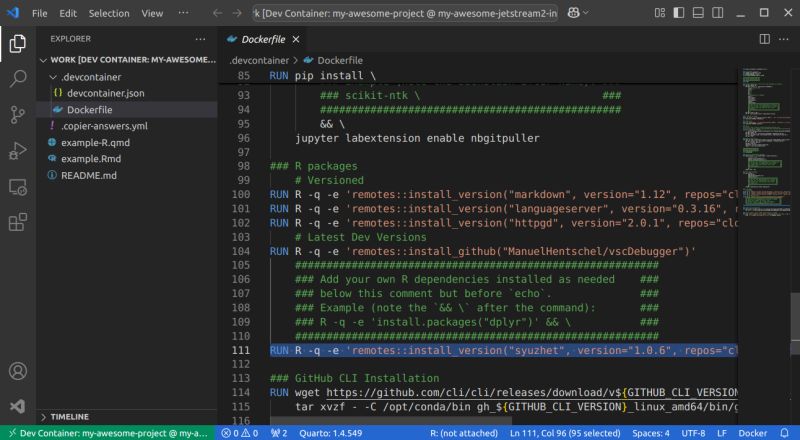The height and width of the screenshot is (440, 800).
Task: Change encoding via UTF-8 status item
Action: tap(693, 433)
